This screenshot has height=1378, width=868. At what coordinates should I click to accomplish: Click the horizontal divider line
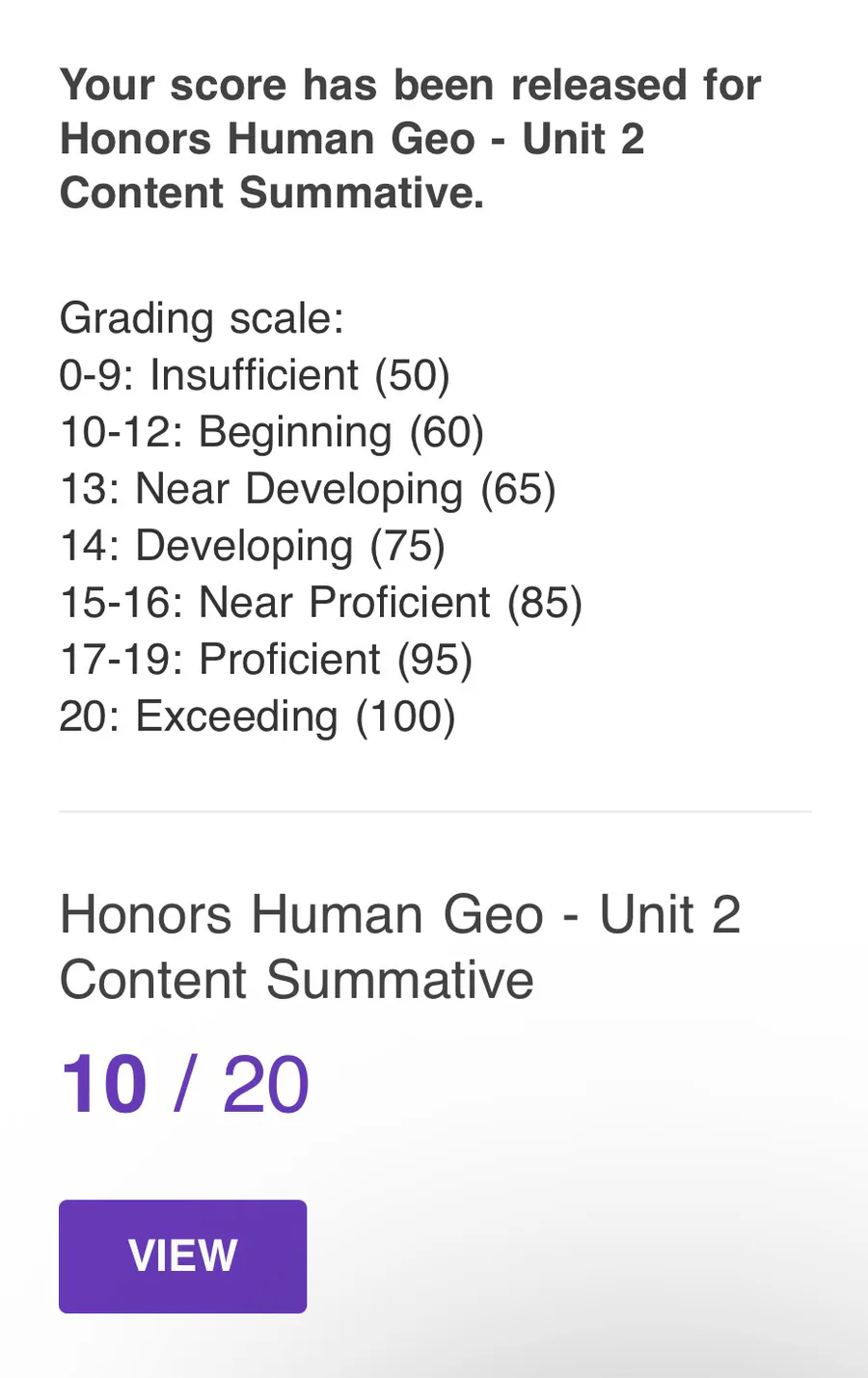434,812
